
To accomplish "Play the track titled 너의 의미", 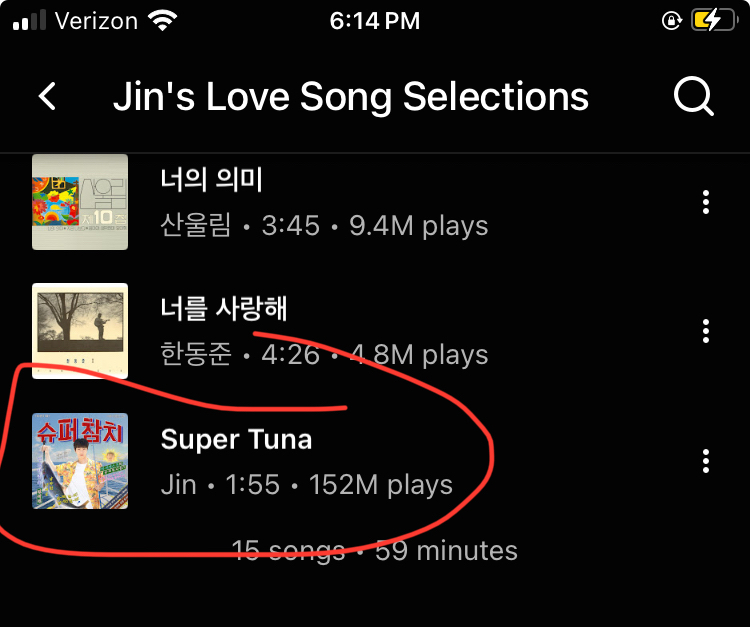I will [x=211, y=181].
